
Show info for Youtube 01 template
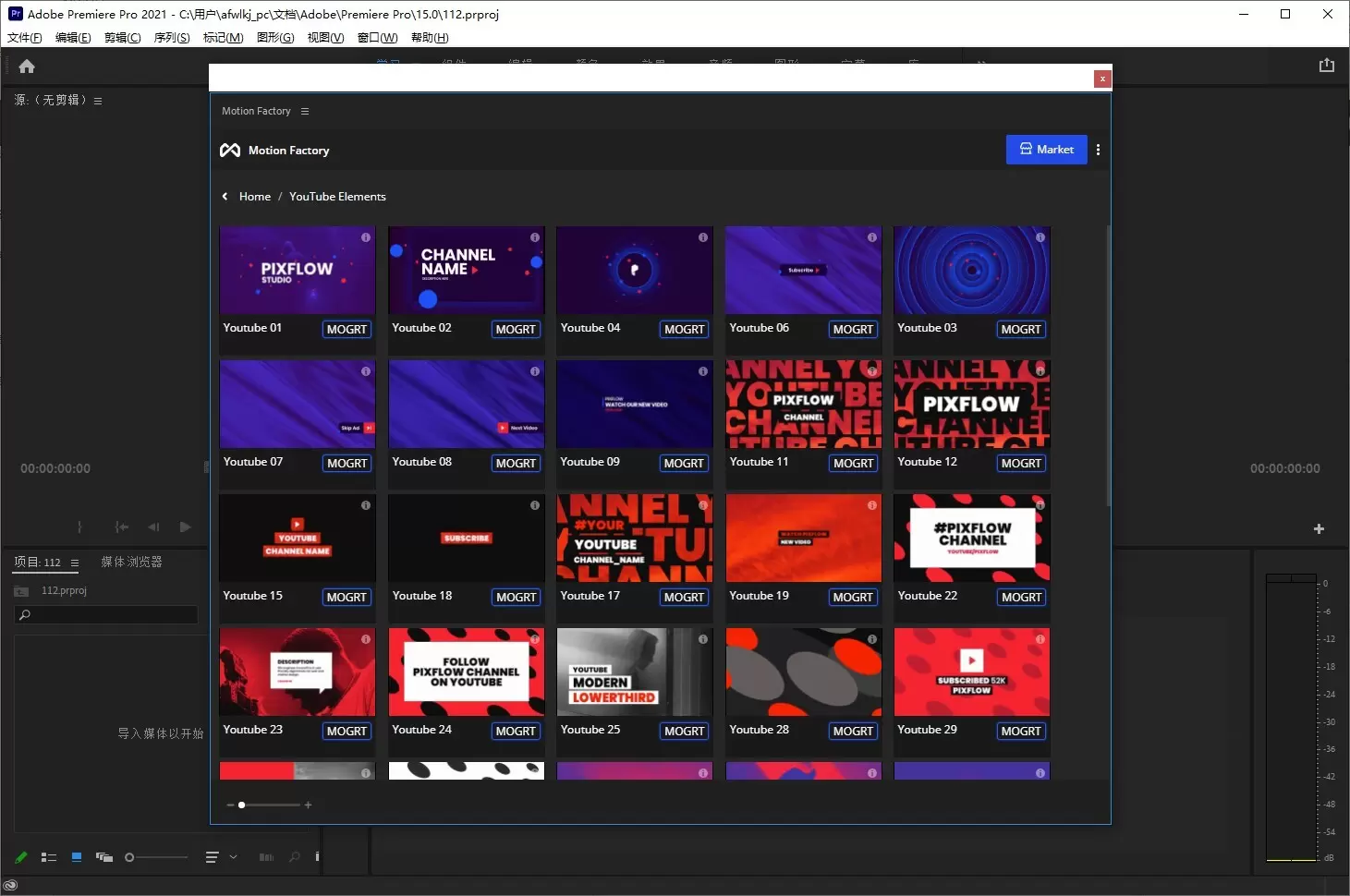coord(366,237)
